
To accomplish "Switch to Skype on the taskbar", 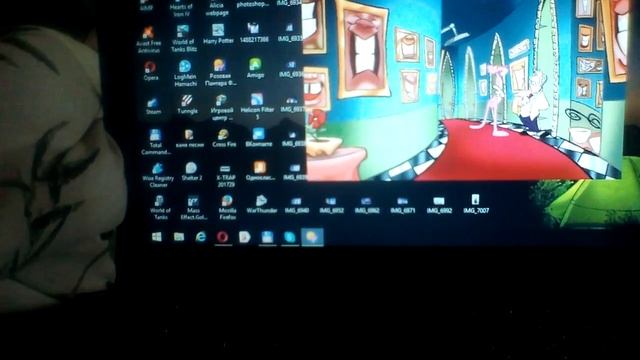I will 289,237.
